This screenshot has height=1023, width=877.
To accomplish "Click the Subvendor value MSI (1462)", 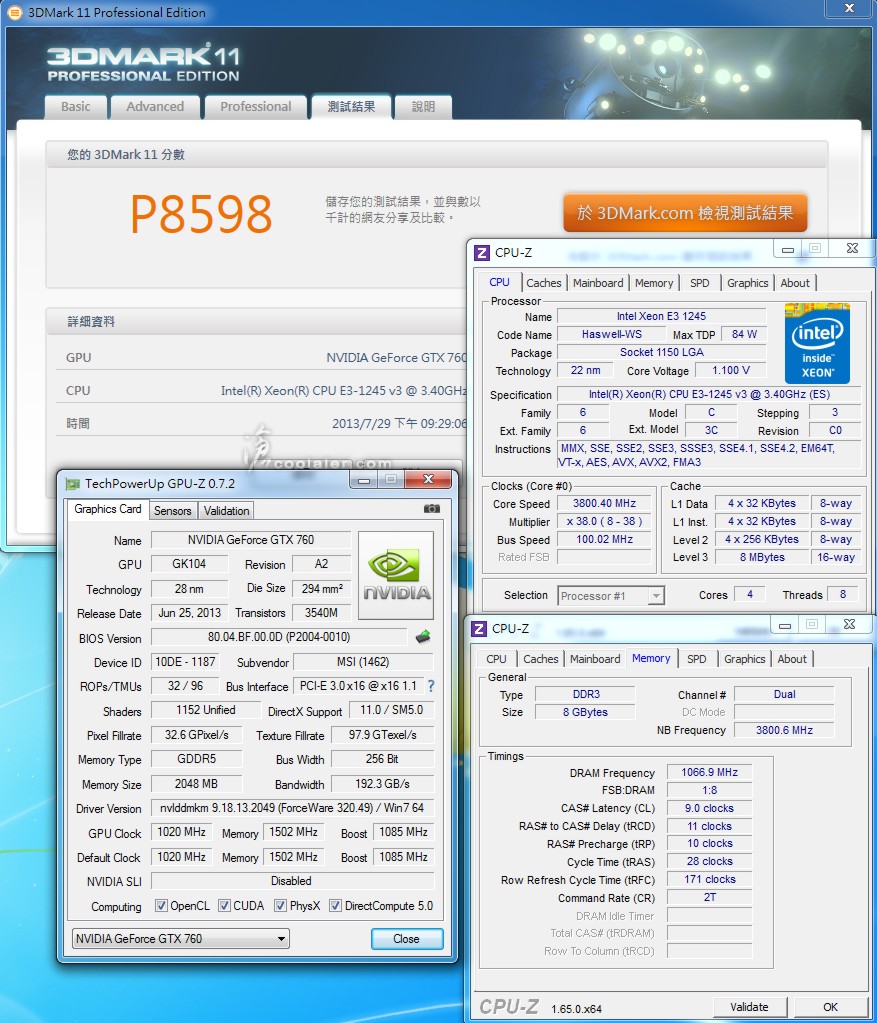I will 363,662.
